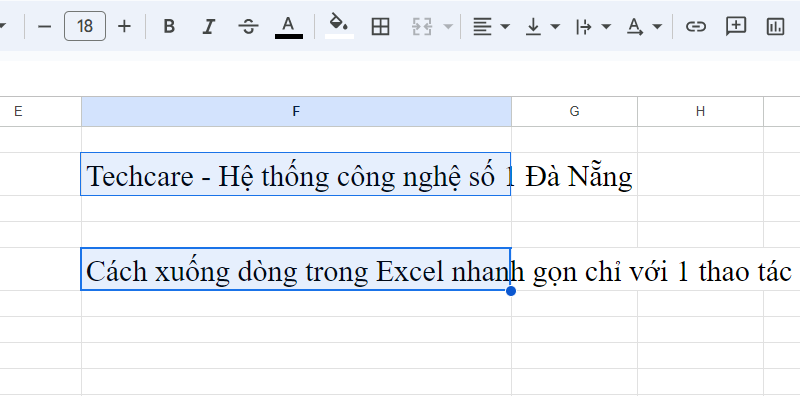The height and width of the screenshot is (396, 800).
Task: Select column F header
Action: click(x=296, y=111)
